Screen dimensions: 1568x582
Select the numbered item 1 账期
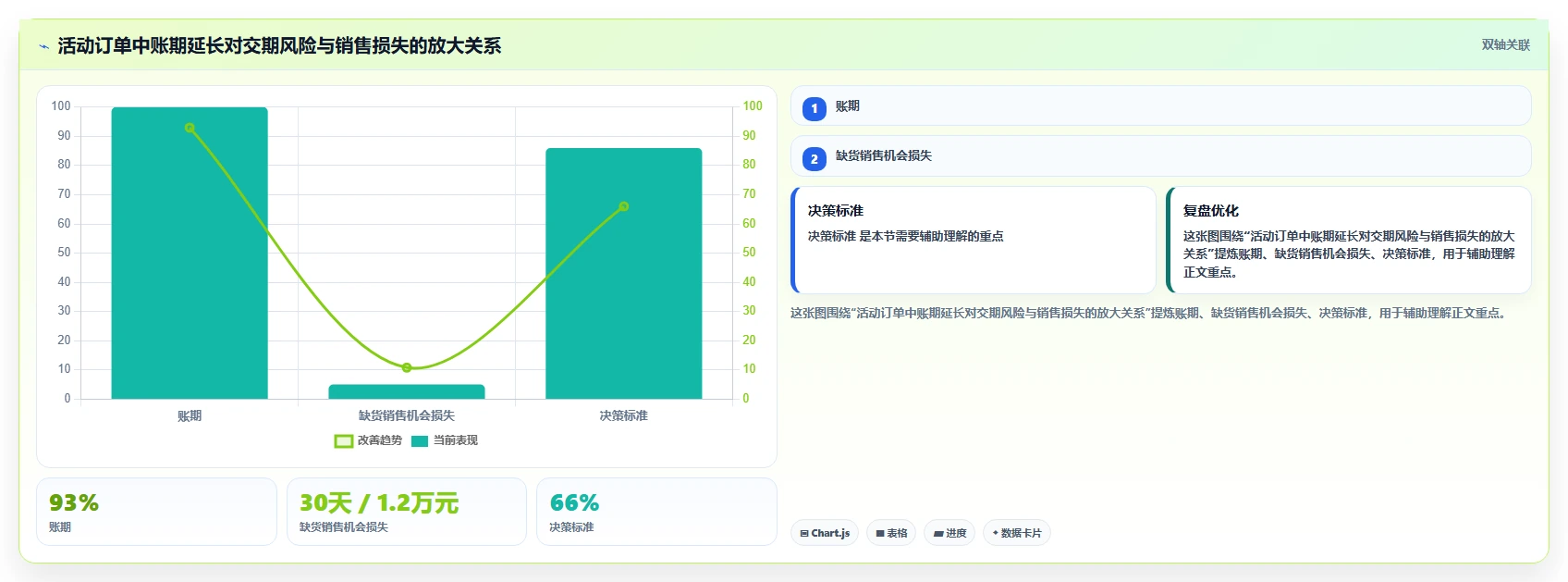(1160, 105)
